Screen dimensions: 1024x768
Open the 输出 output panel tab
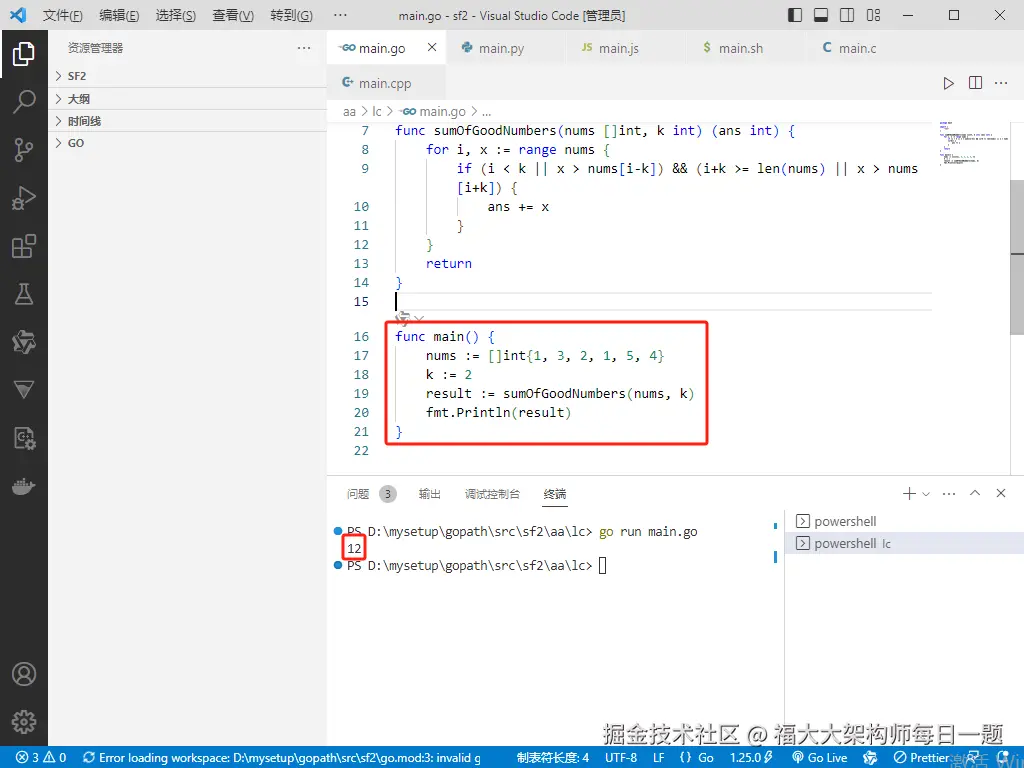pyautogui.click(x=429, y=494)
